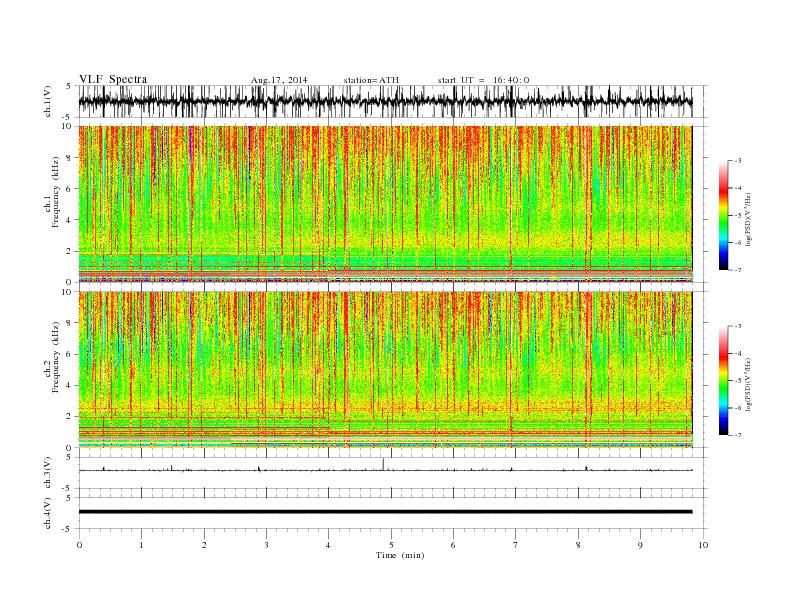Click the time axis tick label "8"
Viewport: 792px width, 612px height.
tap(578, 545)
